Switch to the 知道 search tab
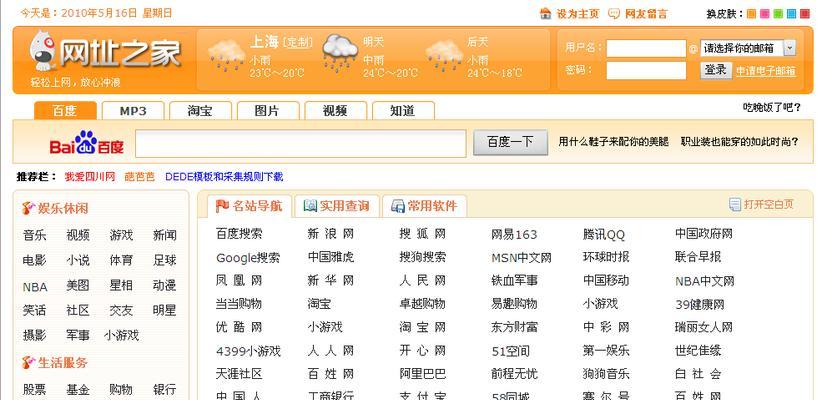Image resolution: width=822 pixels, height=400 pixels. click(403, 111)
